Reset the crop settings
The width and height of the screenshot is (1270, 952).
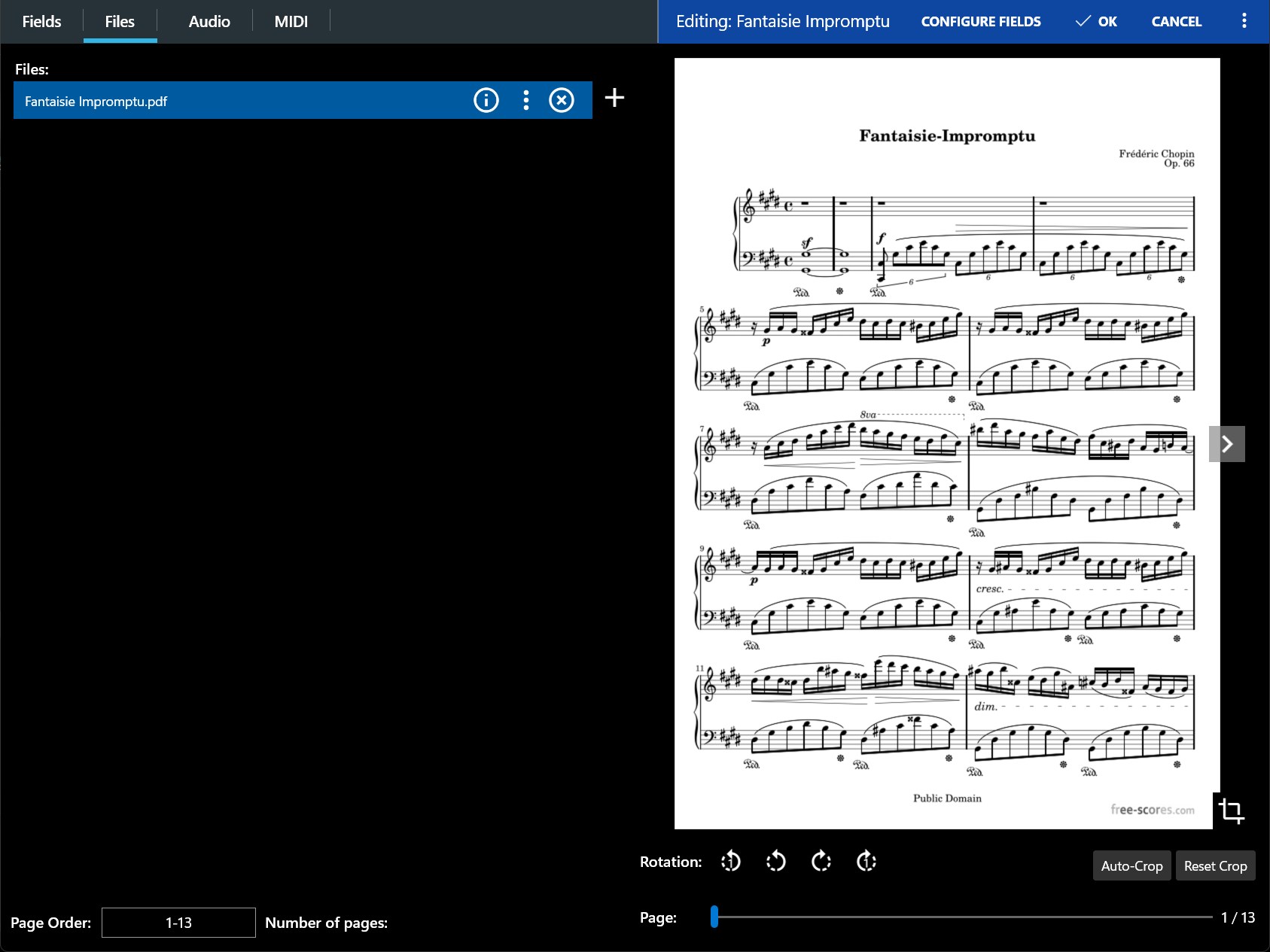click(1215, 865)
